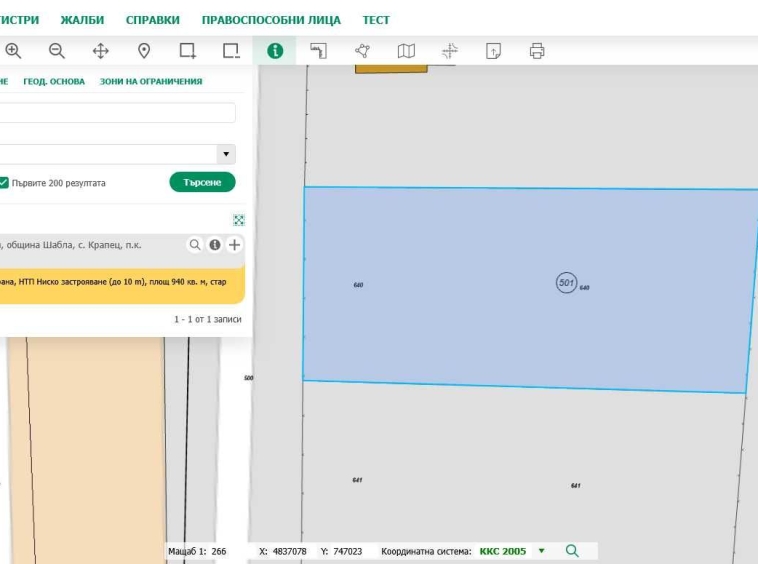Open the ПРАВОСПОСОБНИ ЛИЦА menu
Image resolution: width=758 pixels, height=564 pixels.
270,20
